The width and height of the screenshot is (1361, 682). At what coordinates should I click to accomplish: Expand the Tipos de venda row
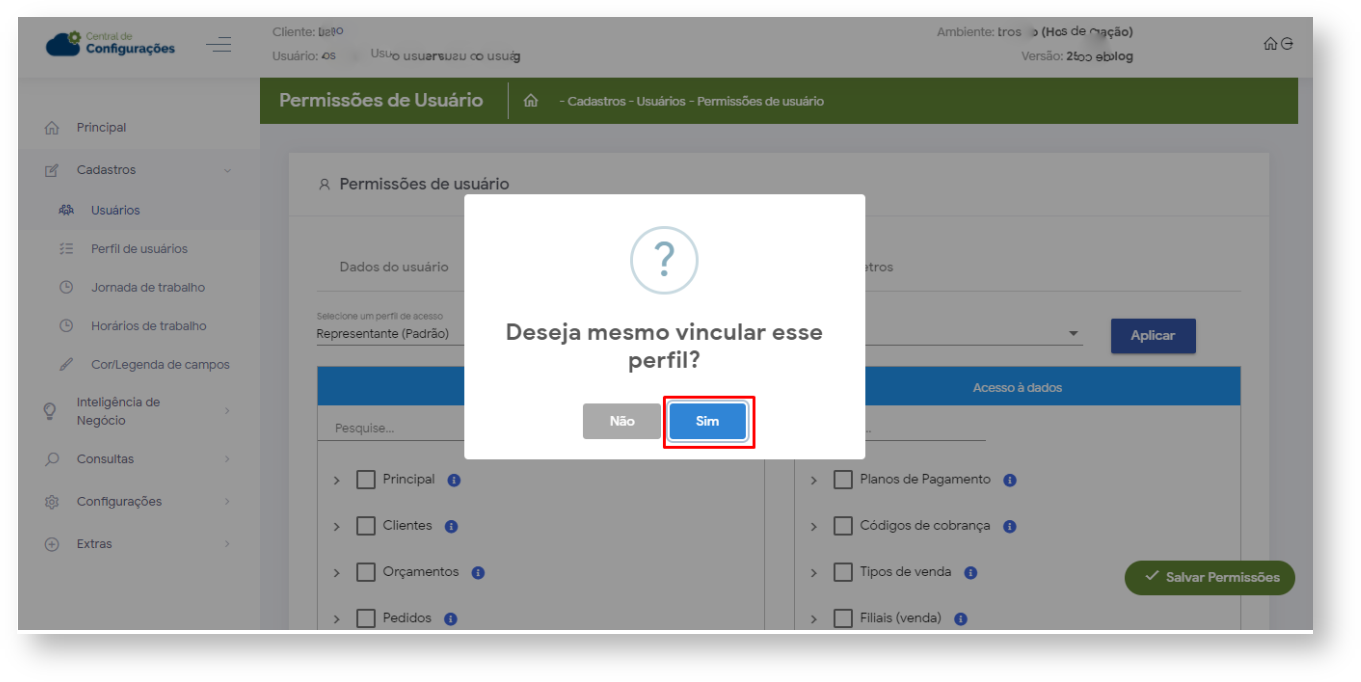pyautogui.click(x=814, y=574)
